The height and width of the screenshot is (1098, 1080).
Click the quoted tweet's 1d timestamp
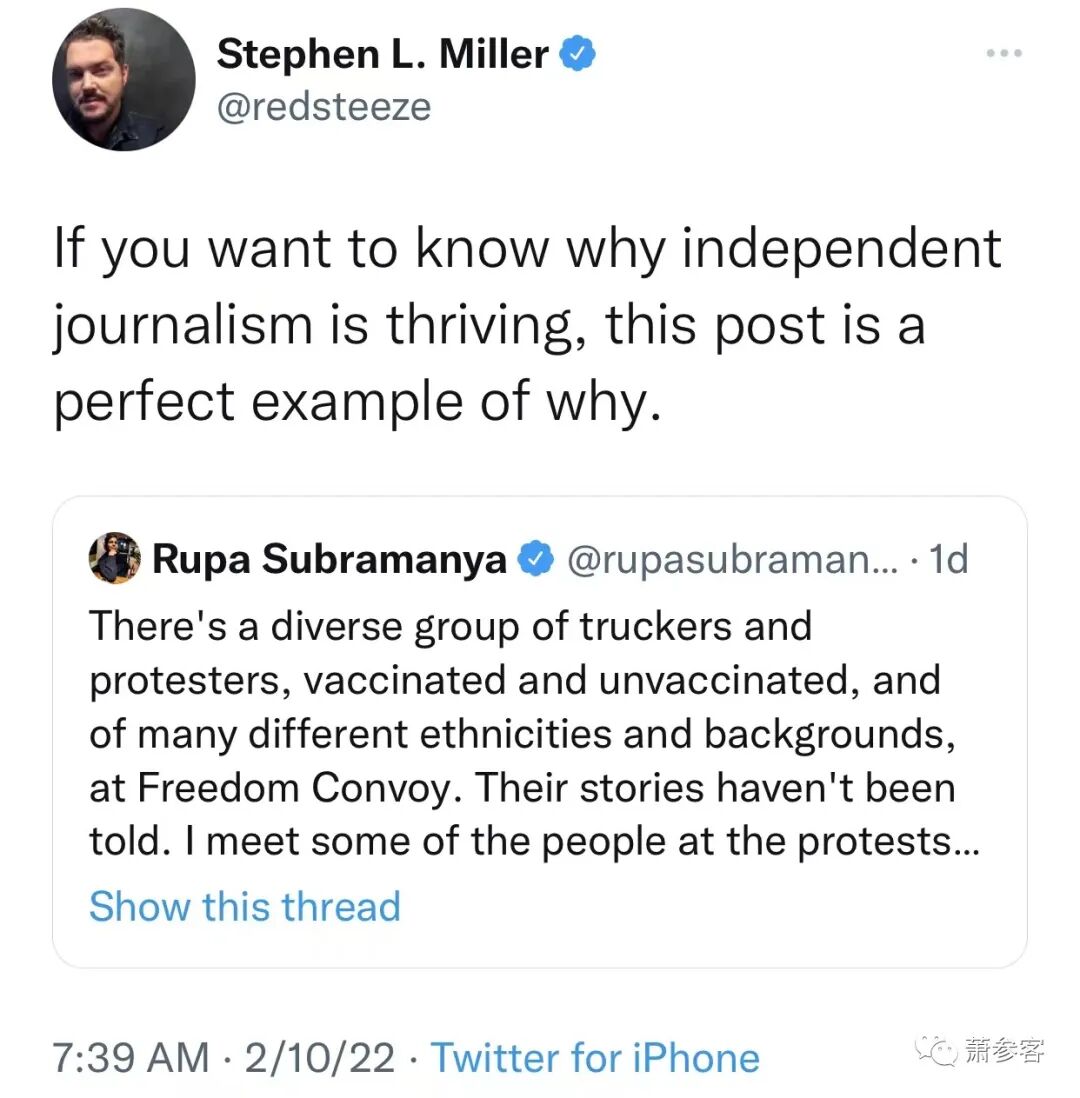pos(948,559)
